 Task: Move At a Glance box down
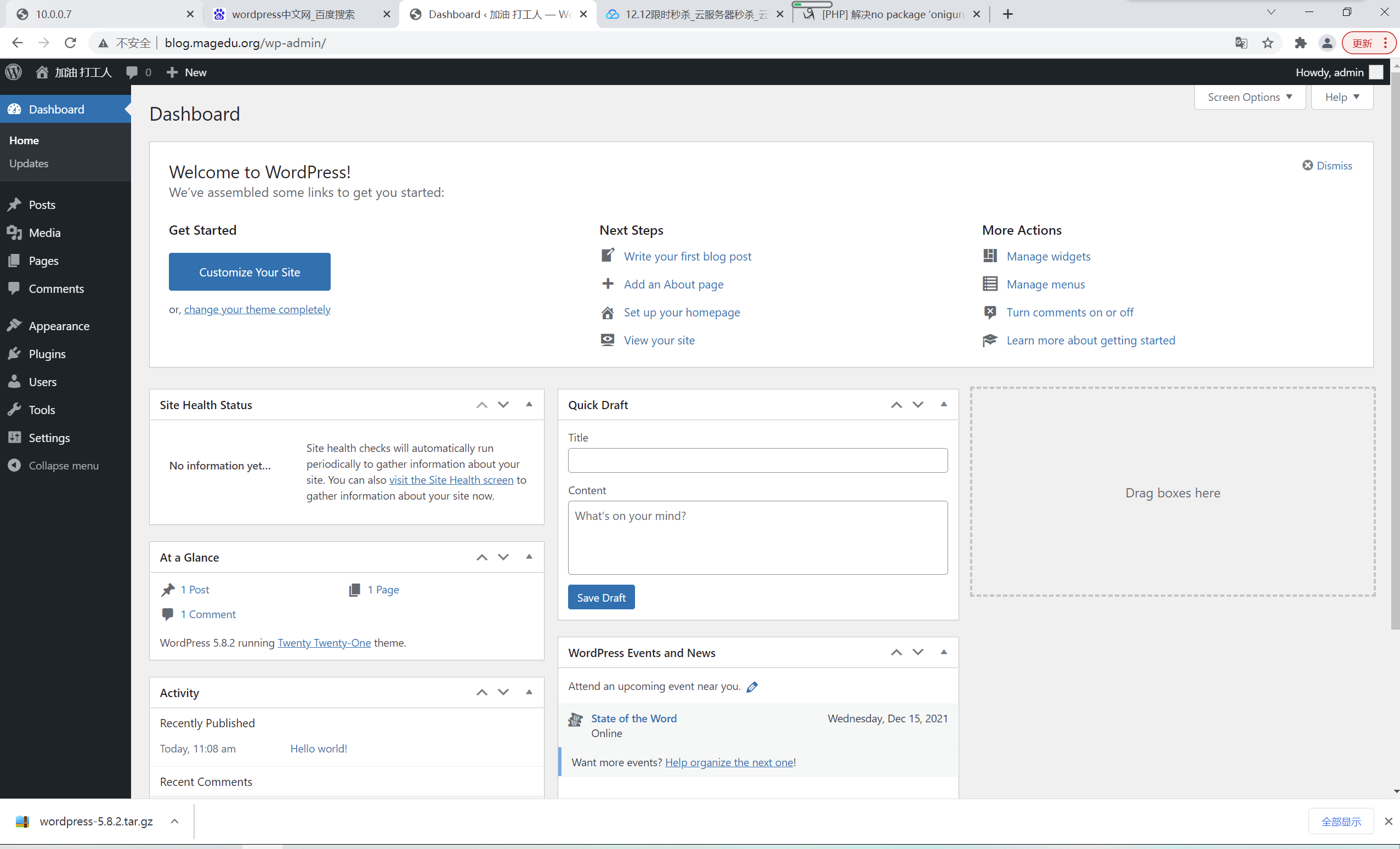pos(503,557)
